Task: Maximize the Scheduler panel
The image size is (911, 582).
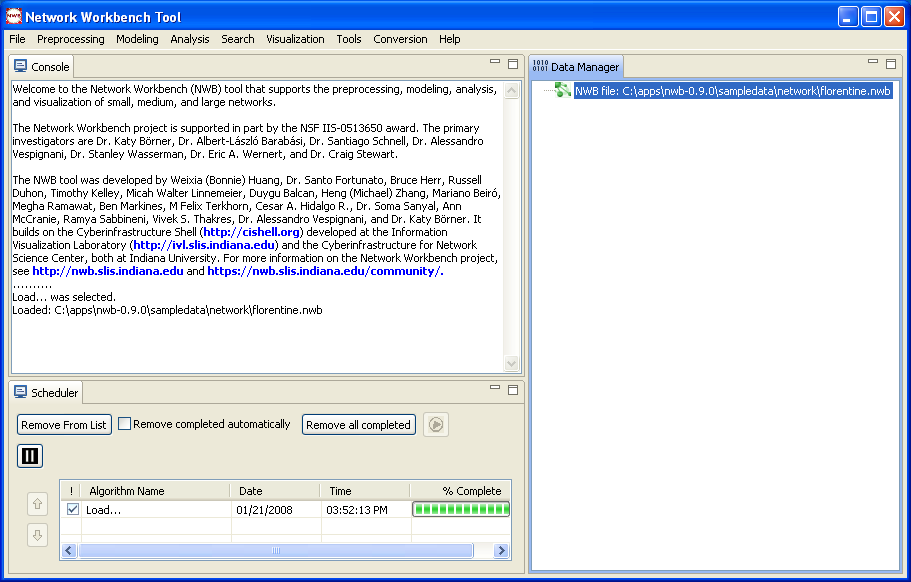Action: [x=512, y=390]
